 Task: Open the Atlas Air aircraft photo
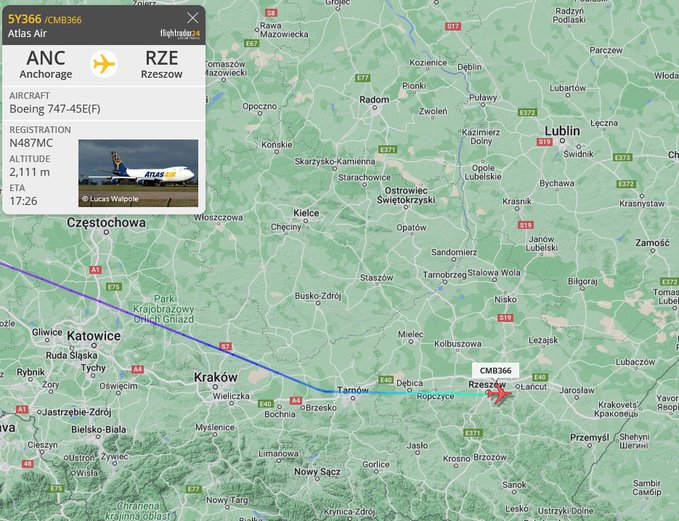(138, 173)
